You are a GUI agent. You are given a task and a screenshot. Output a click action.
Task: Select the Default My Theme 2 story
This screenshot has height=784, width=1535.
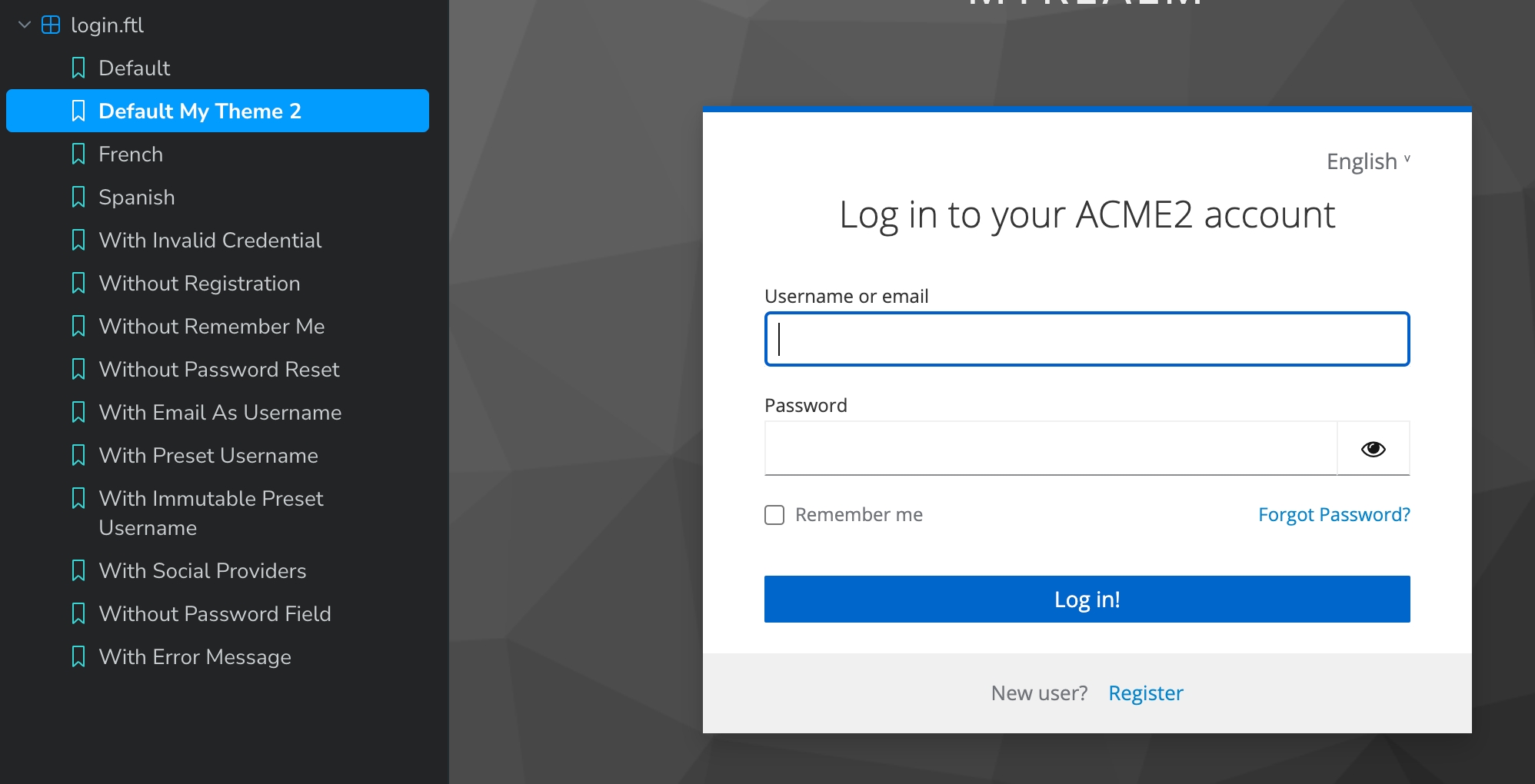pos(200,111)
